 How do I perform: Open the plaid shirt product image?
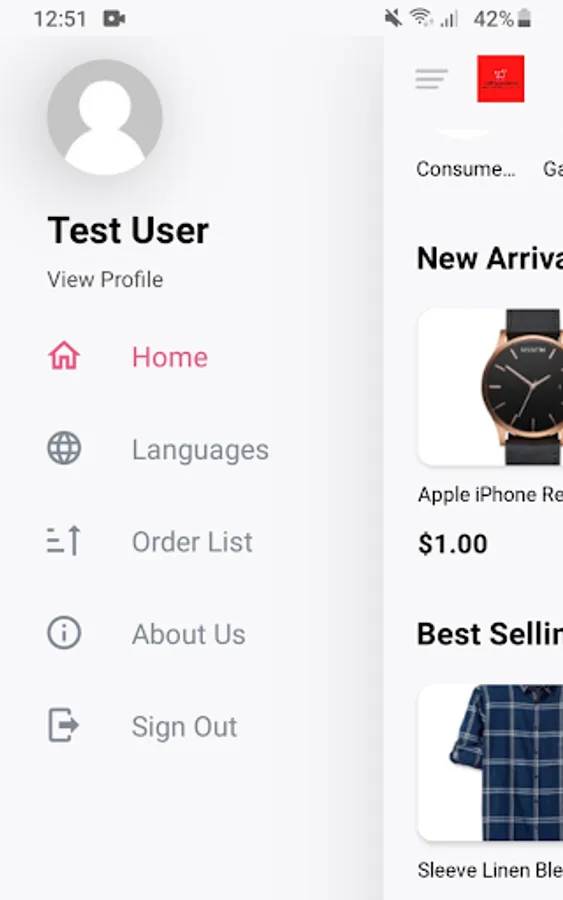point(491,763)
